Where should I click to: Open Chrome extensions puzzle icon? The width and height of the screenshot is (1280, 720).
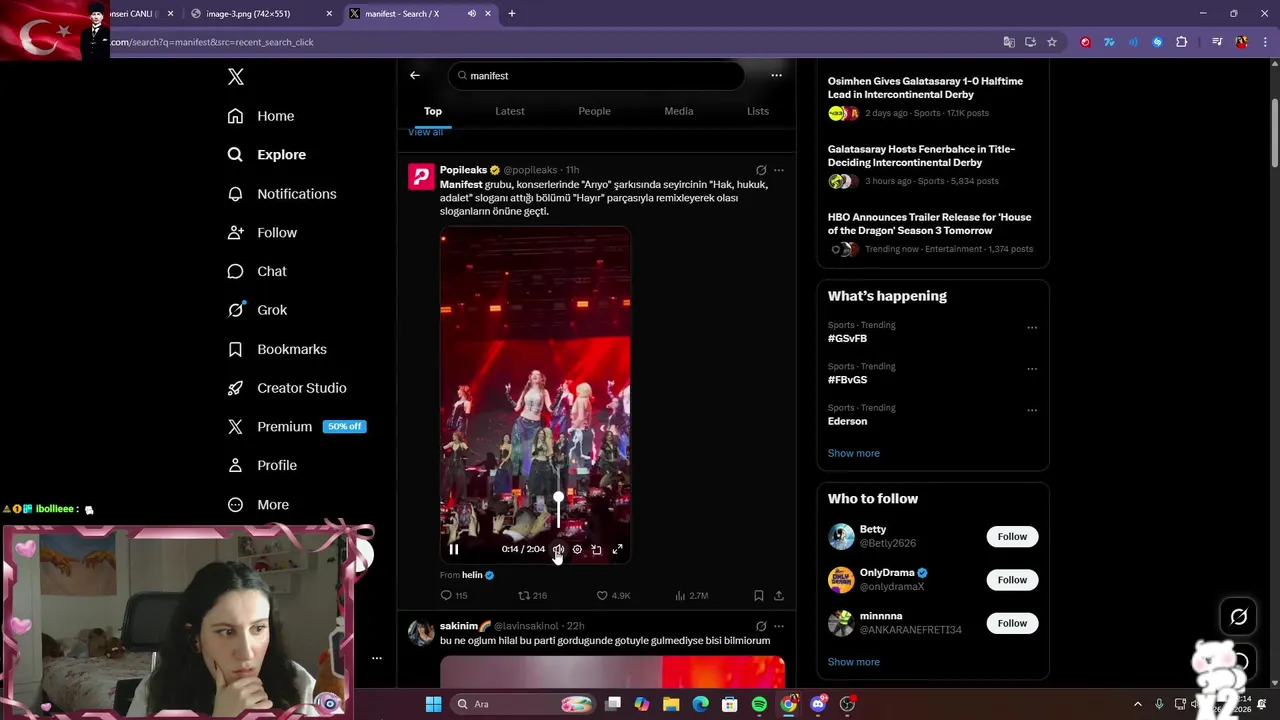[x=1181, y=42]
